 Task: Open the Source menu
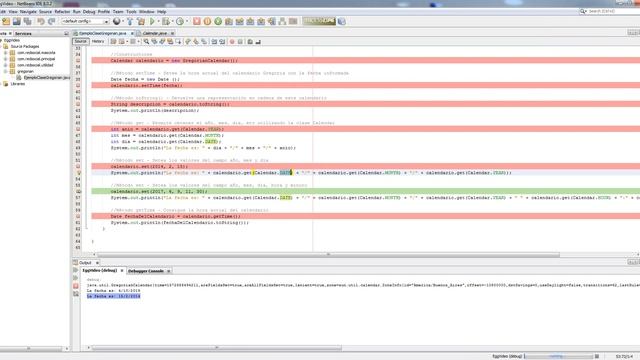point(45,12)
